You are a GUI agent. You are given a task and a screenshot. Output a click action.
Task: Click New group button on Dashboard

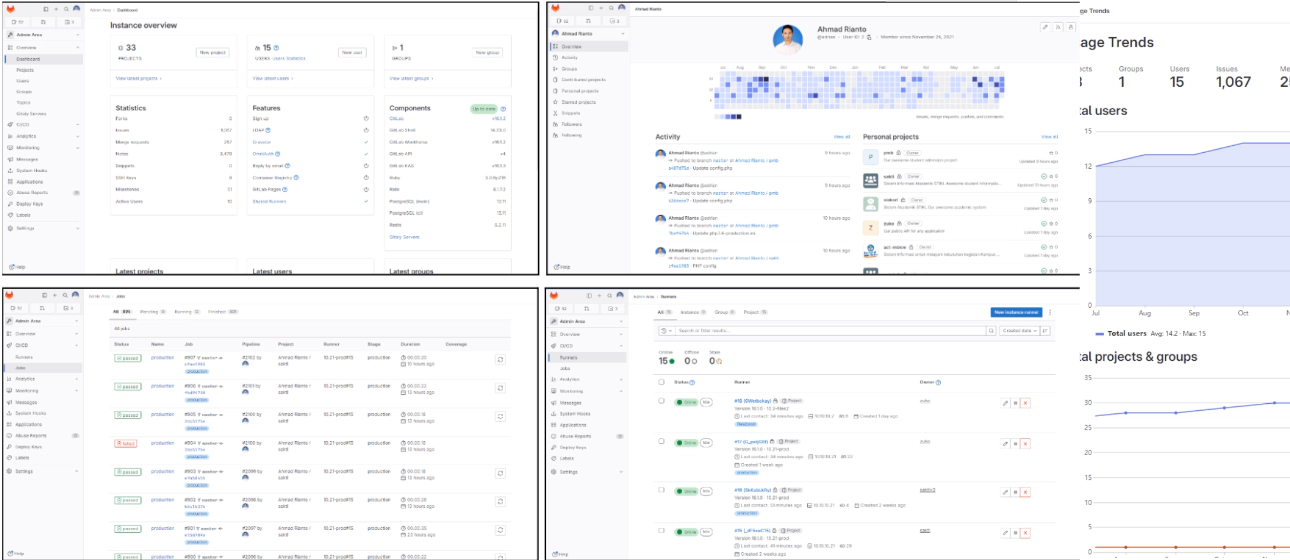tap(488, 52)
